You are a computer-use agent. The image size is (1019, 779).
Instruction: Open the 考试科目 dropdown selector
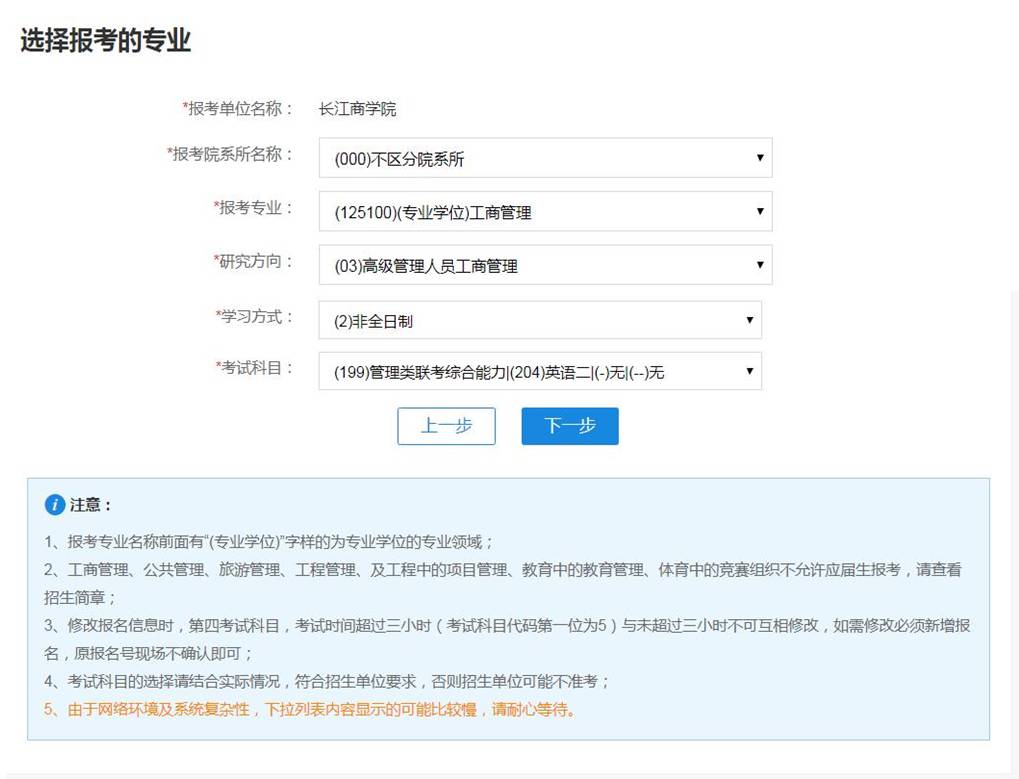(540, 372)
